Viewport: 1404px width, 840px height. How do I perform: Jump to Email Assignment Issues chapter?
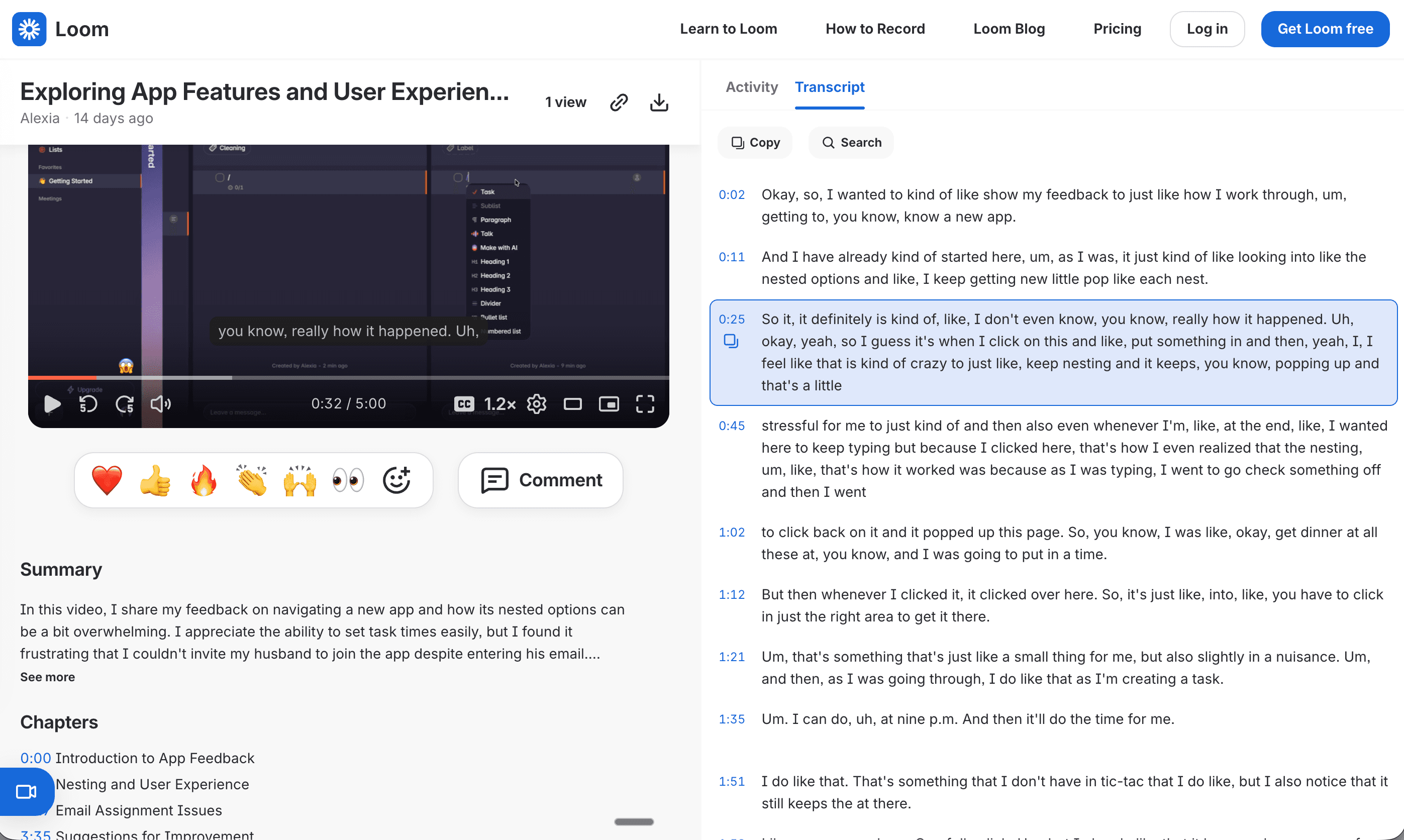[x=139, y=810]
